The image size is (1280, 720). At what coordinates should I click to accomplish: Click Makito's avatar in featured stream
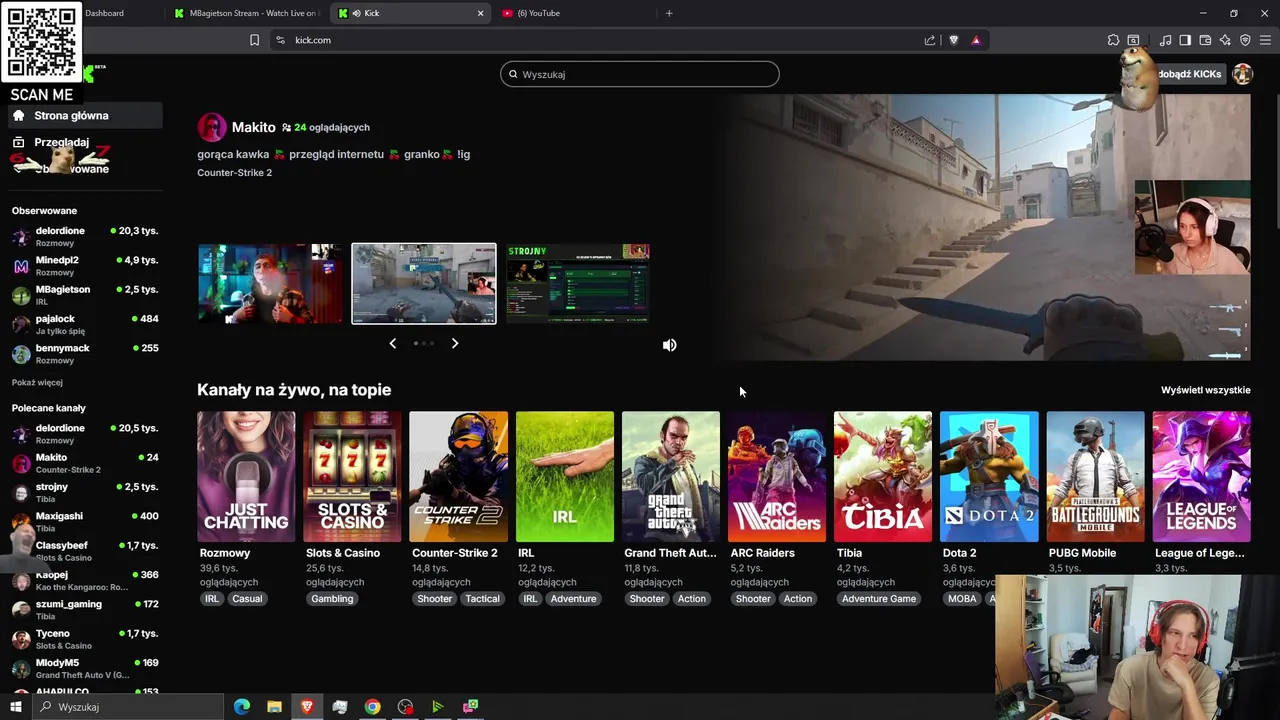click(211, 127)
